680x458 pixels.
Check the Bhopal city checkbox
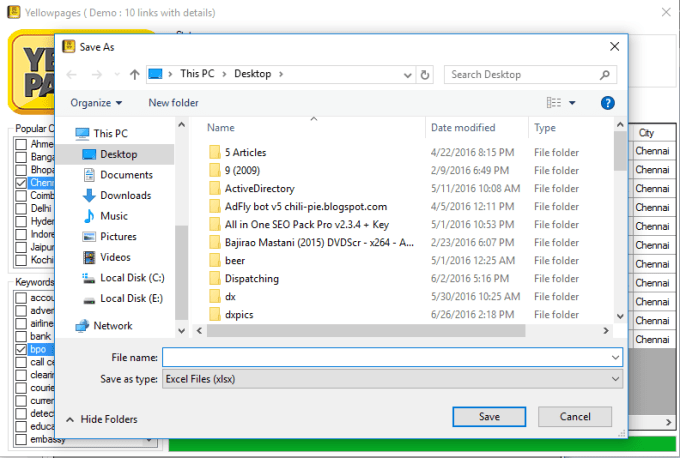[21, 170]
